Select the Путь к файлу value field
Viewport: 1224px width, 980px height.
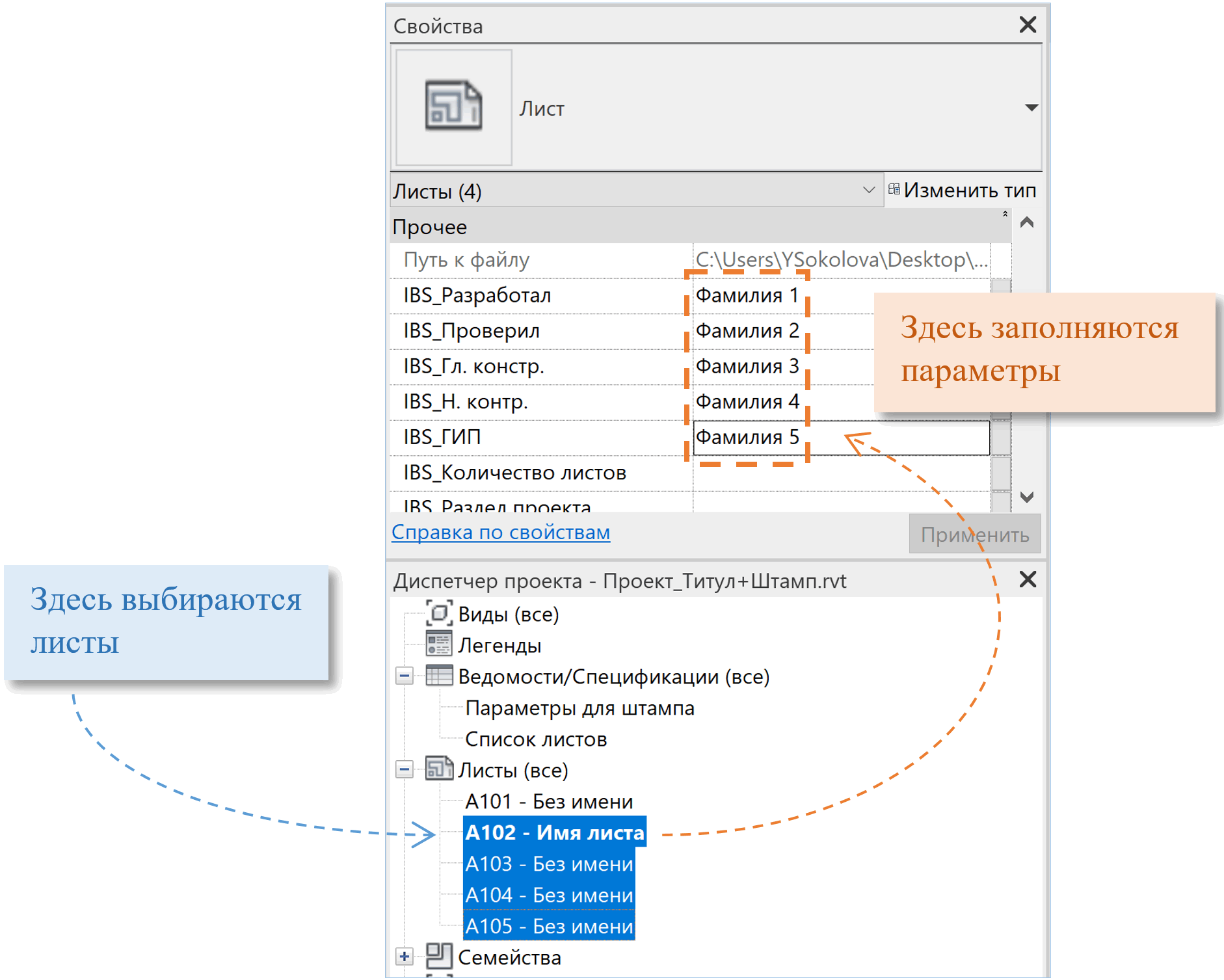pyautogui.click(x=841, y=260)
